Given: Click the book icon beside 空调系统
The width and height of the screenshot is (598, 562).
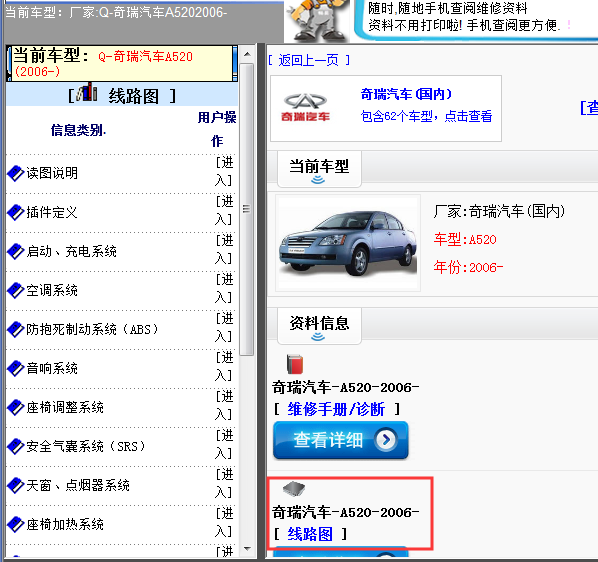Looking at the screenshot, I should tap(16, 291).
